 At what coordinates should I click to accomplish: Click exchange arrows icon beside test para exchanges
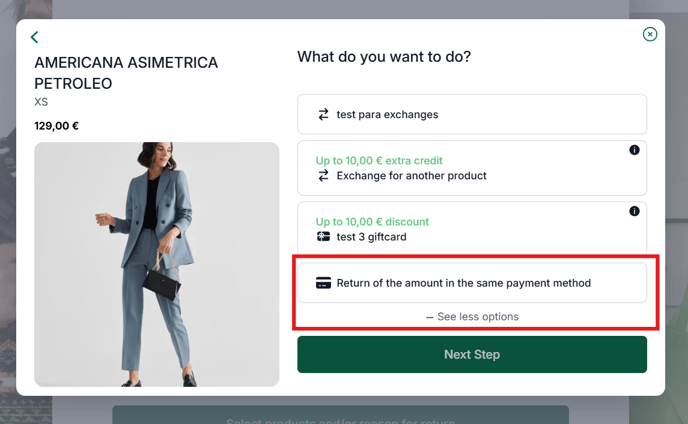click(x=323, y=115)
